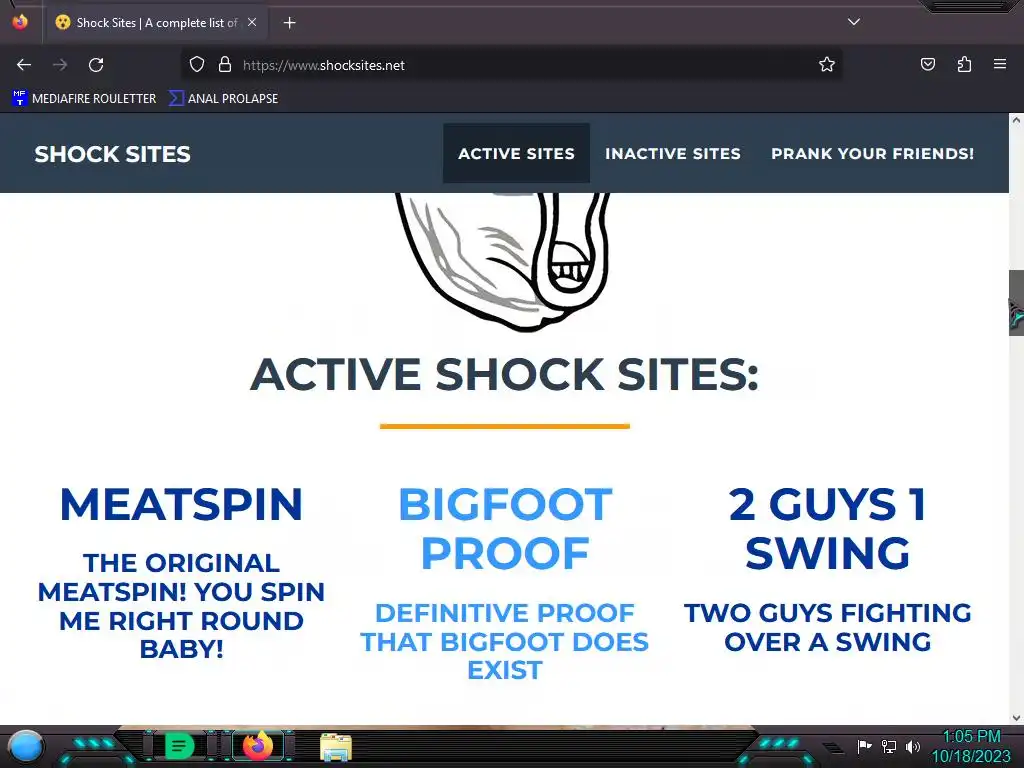Screen dimensions: 1024x768
Task: Open the BIGFOOT PROOF link
Action: coord(505,529)
